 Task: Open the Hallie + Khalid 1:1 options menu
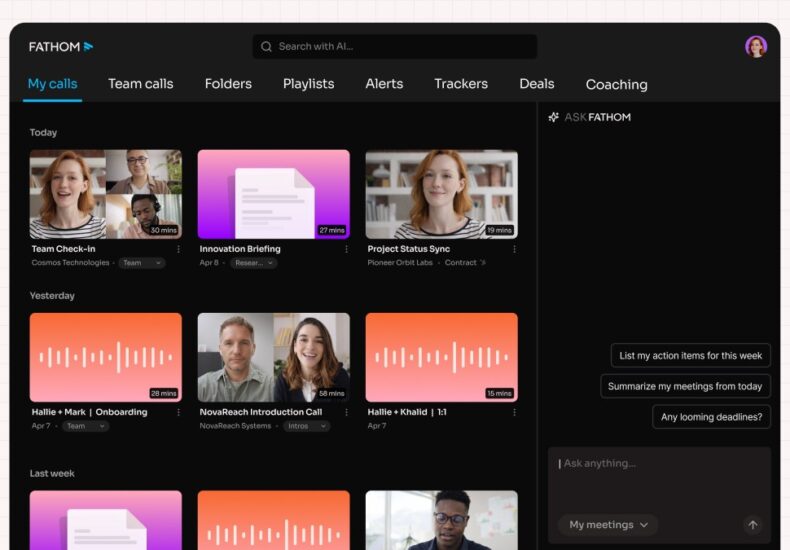pyautogui.click(x=515, y=412)
